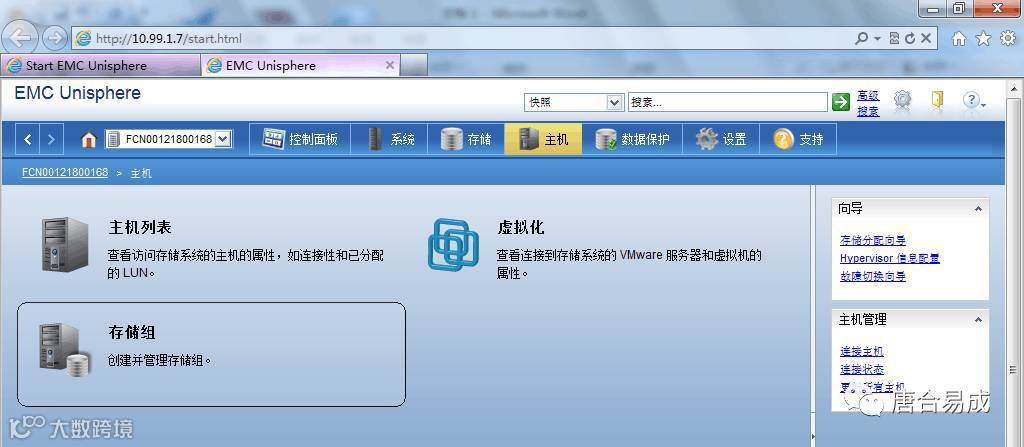Click the 主机 breadcrumb text

[141, 173]
